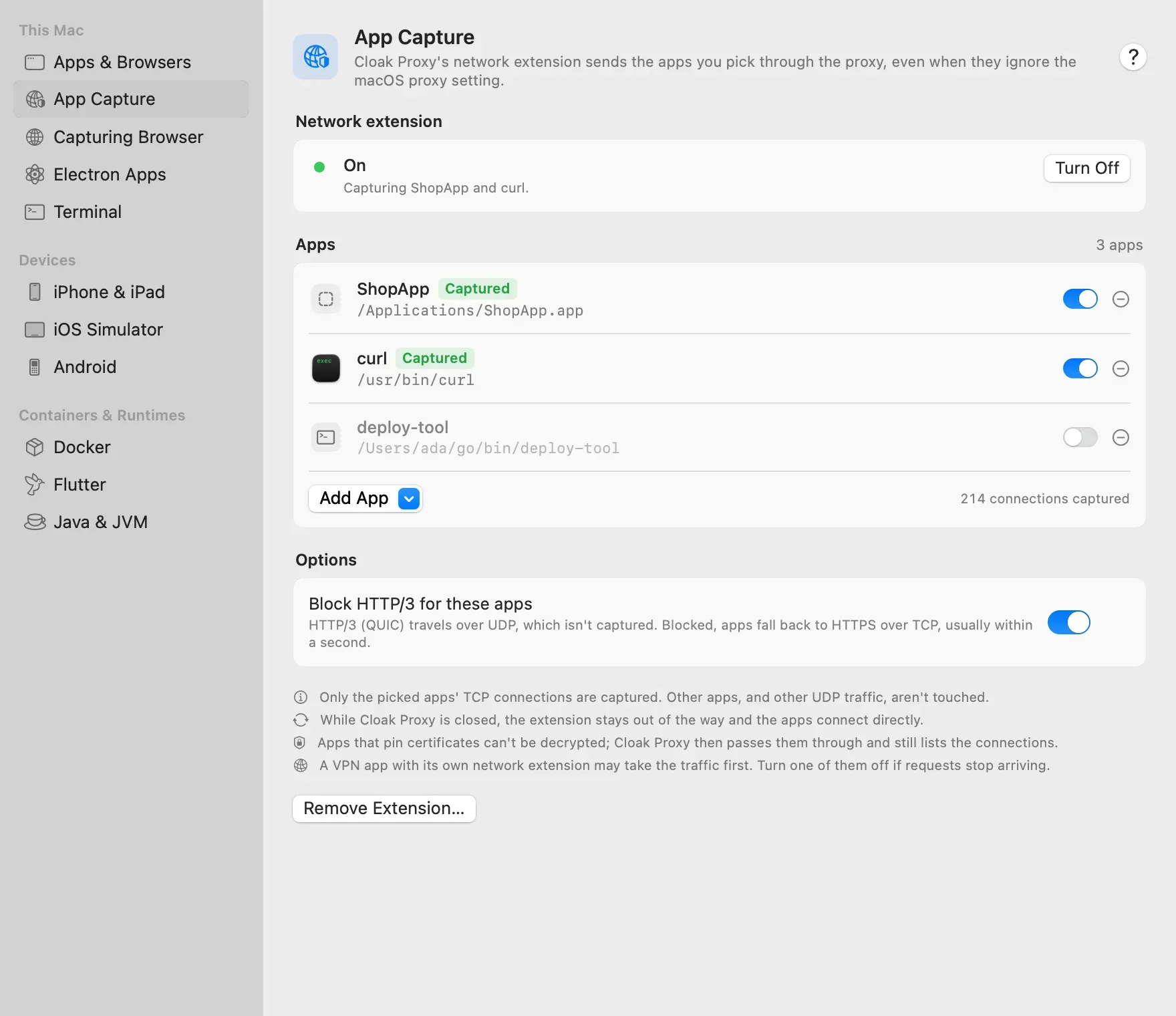
Task: Click the Captured badge next to ShopApp
Action: (477, 289)
